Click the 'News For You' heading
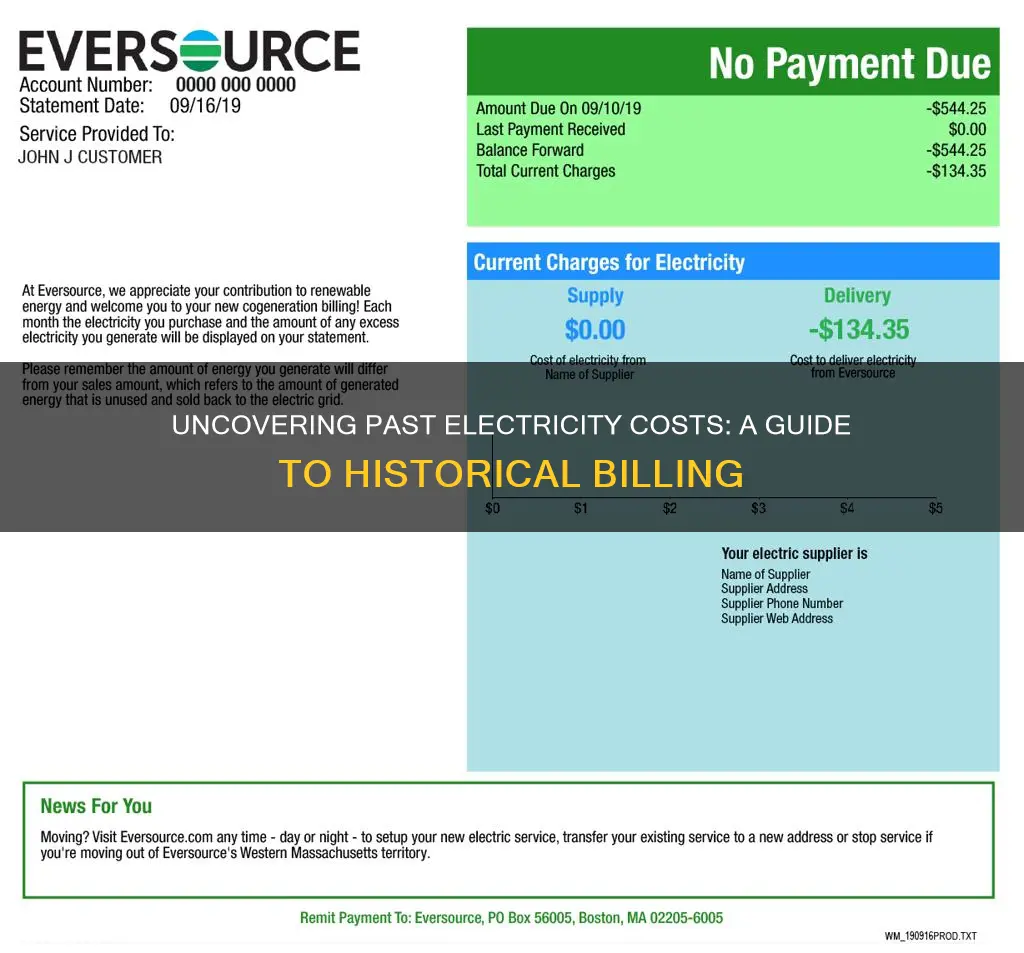 96,806
